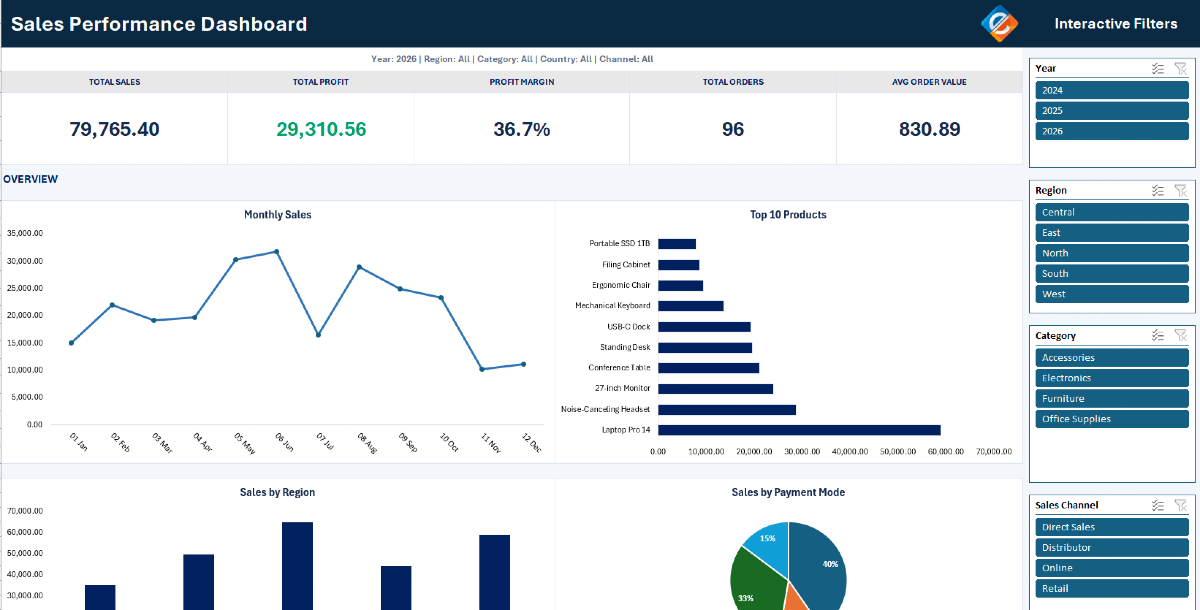Click the Total Orders value 96
The width and height of the screenshot is (1200, 610).
click(x=733, y=129)
